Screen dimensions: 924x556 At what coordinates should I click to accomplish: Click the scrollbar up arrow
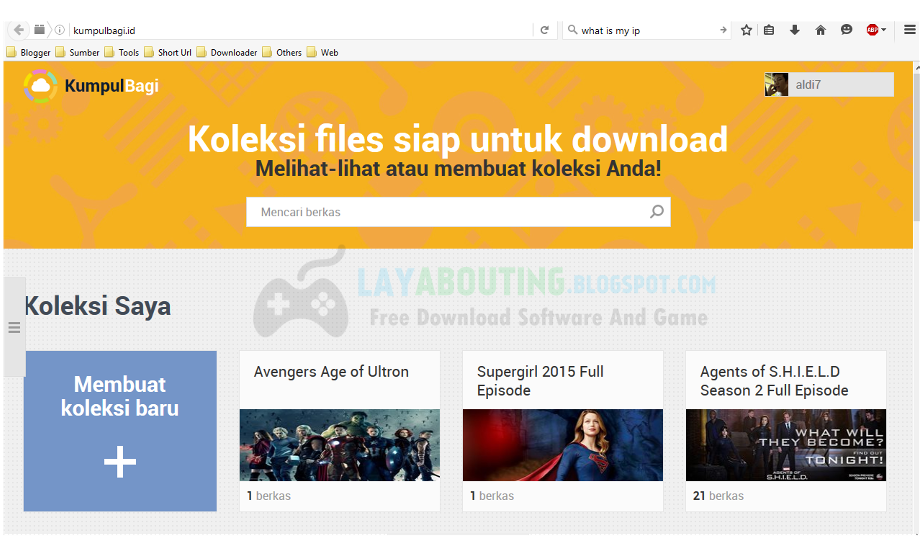click(x=917, y=67)
